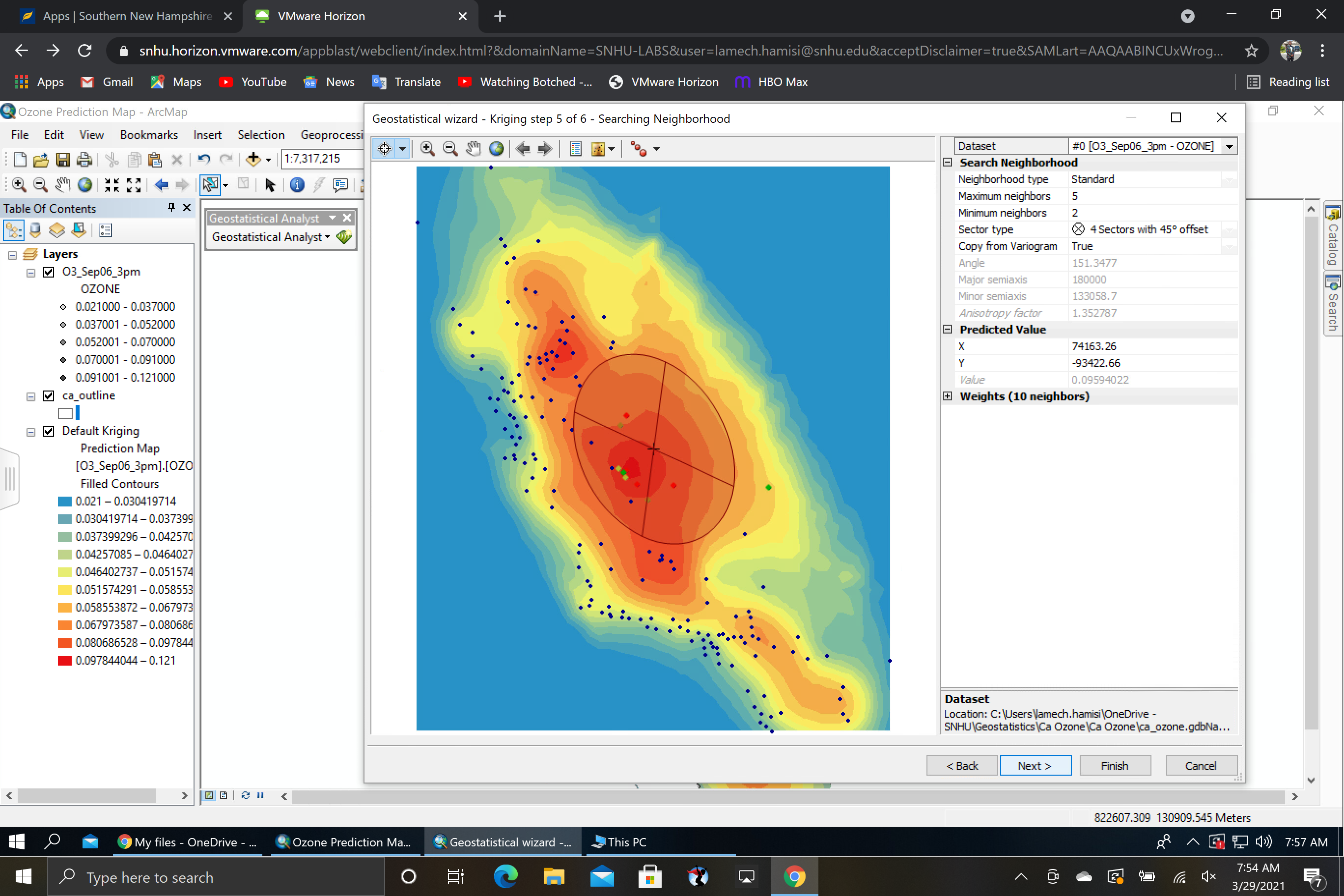Click ArcMap Add Data icon
1344x896 pixels.
pos(253,159)
